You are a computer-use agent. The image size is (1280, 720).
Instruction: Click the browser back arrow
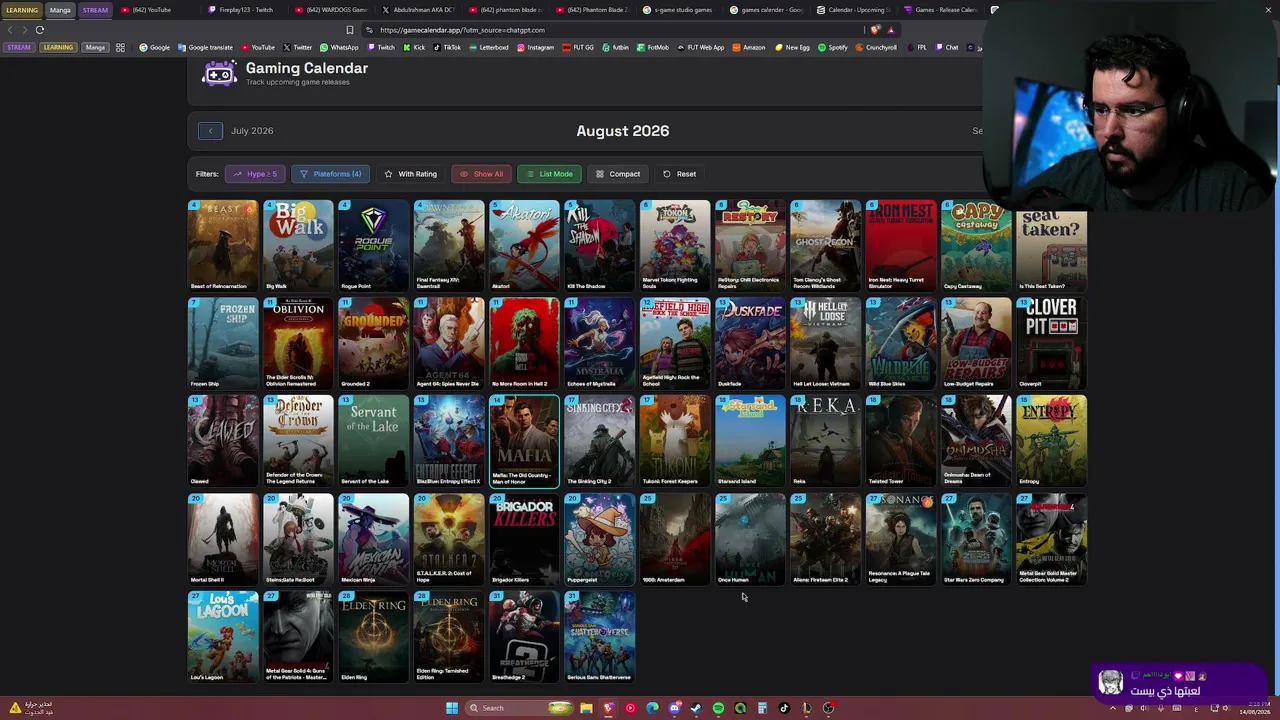pos(10,30)
